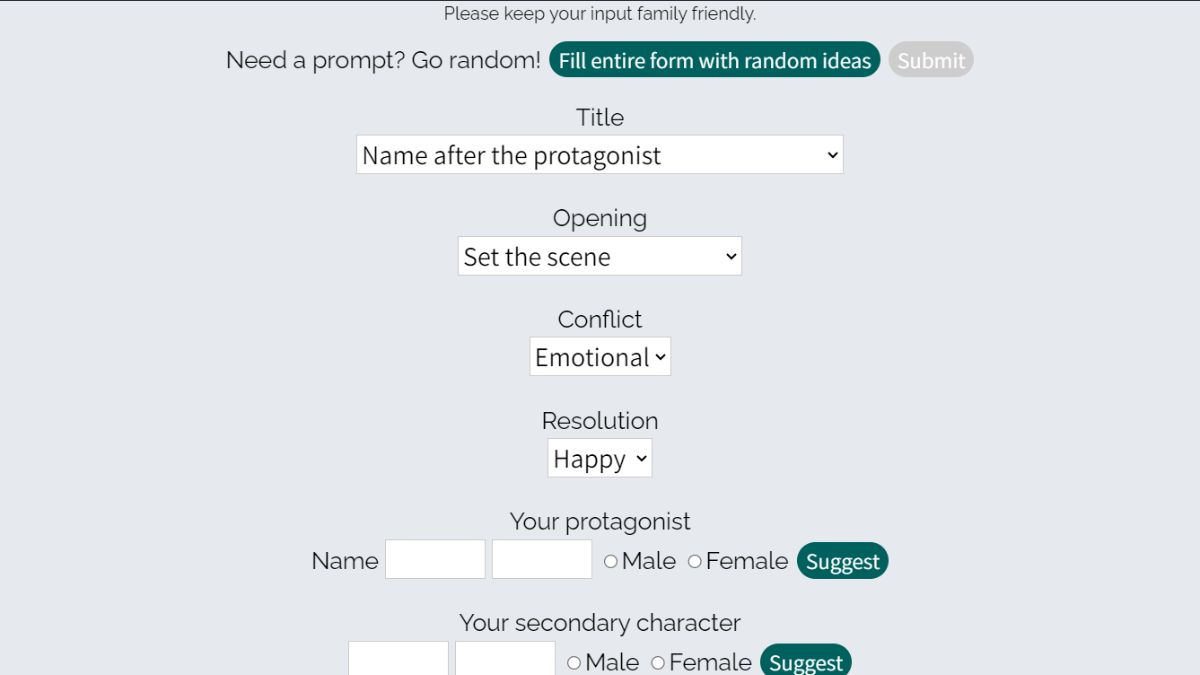Click Suggest for the secondary character
This screenshot has width=1200, height=675.
[x=806, y=662]
